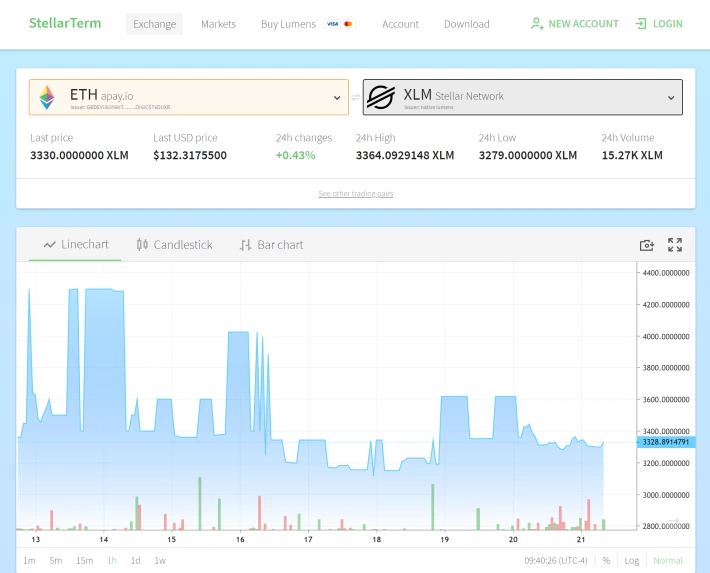Open the XLM Stellar Network dropdown
710x573 pixels.
523,97
